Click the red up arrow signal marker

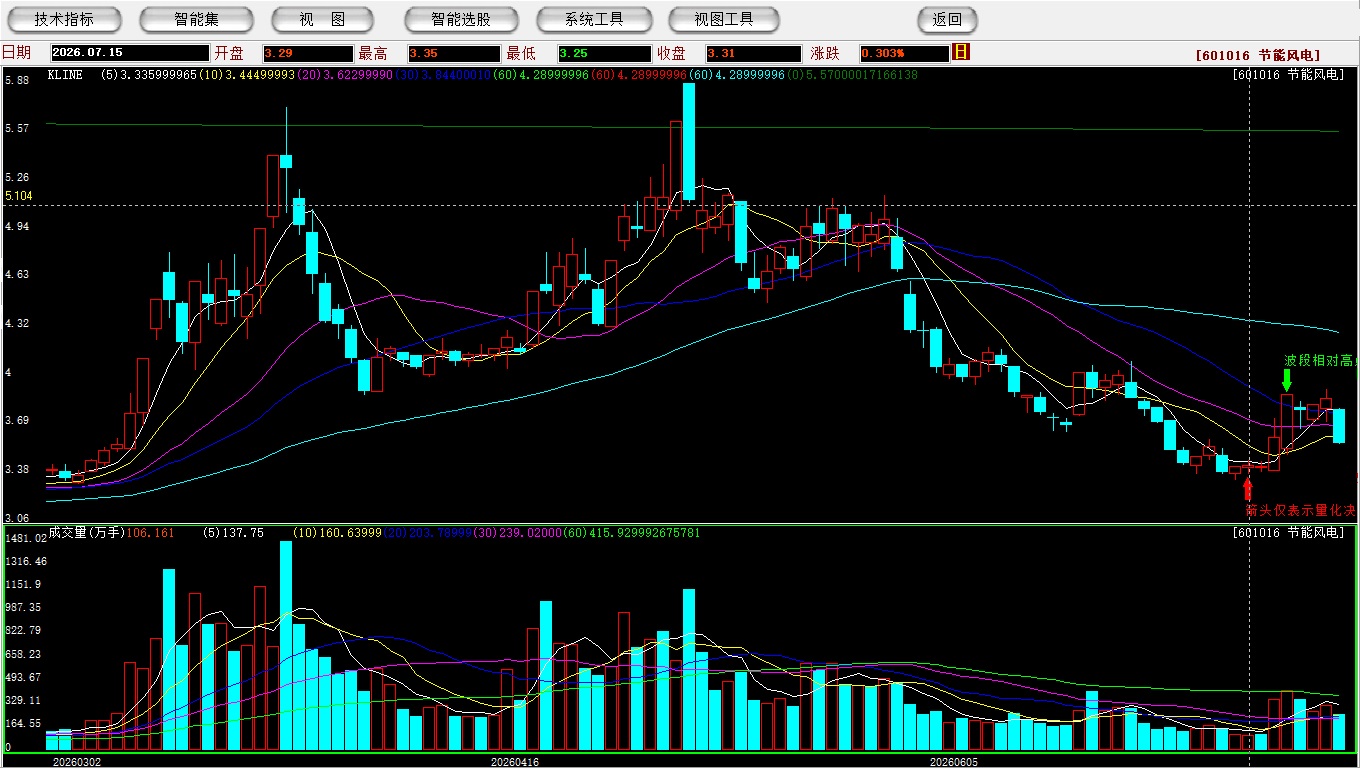[x=1247, y=489]
